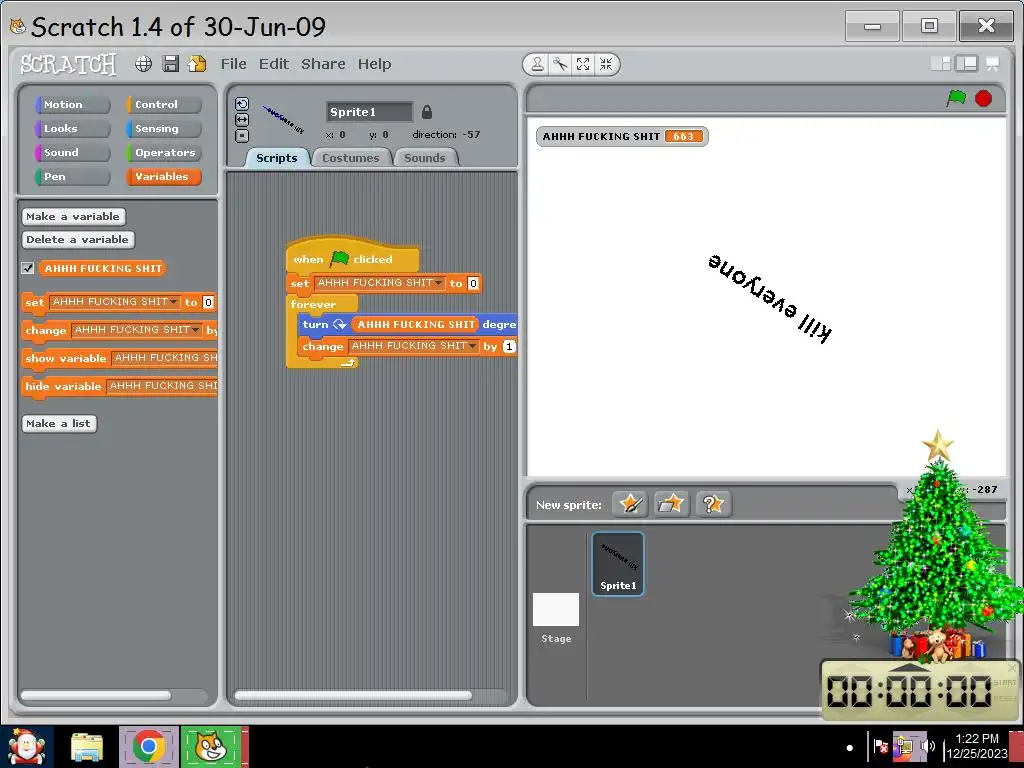Choose new sprite from file
Image resolution: width=1024 pixels, height=768 pixels.
click(671, 504)
